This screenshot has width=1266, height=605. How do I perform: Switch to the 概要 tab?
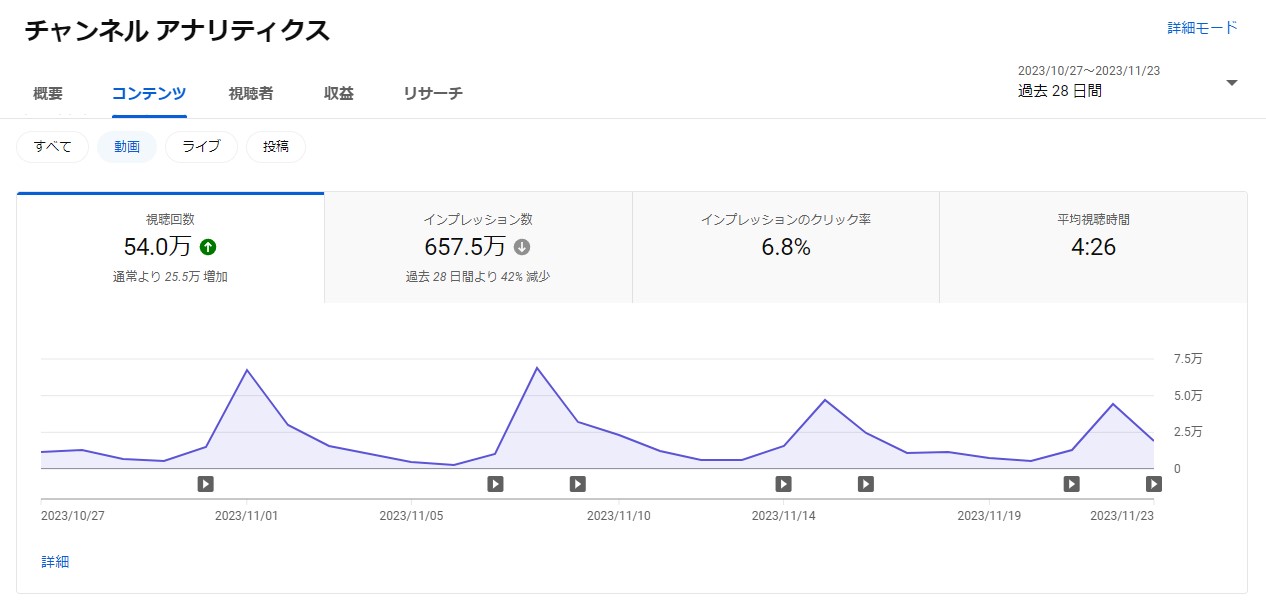48,94
